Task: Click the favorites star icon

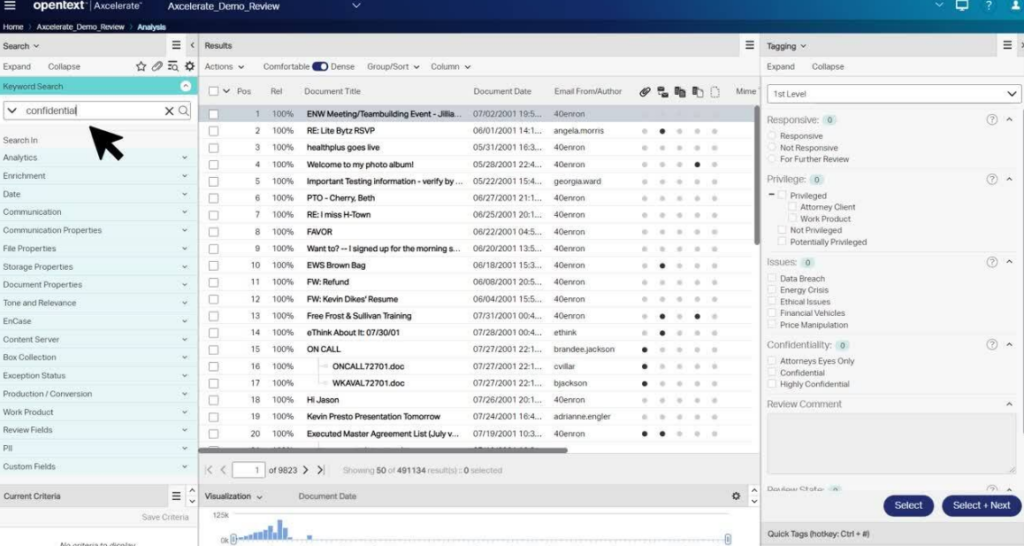Action: pyautogui.click(x=141, y=66)
